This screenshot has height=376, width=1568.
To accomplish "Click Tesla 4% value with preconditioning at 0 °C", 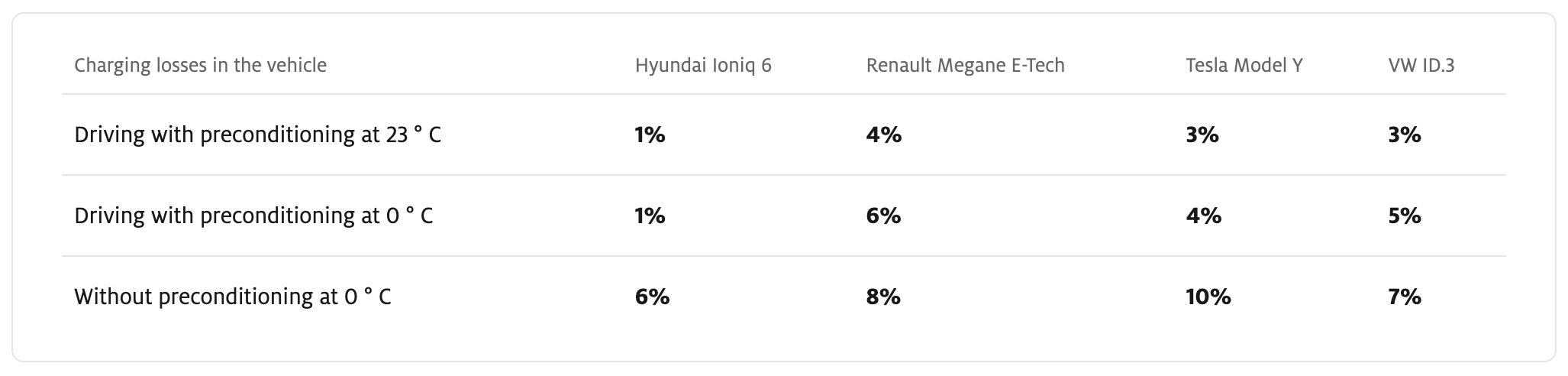I will 1204,216.
